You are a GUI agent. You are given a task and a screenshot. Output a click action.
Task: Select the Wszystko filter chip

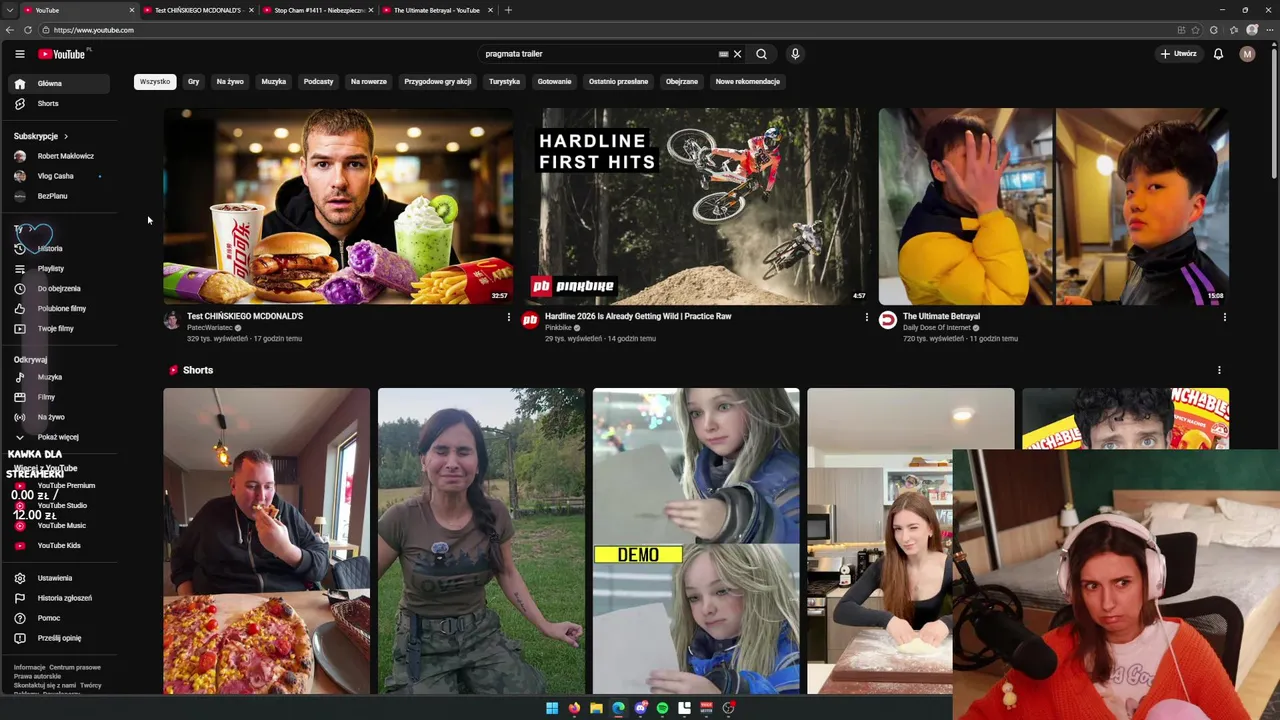(155, 82)
